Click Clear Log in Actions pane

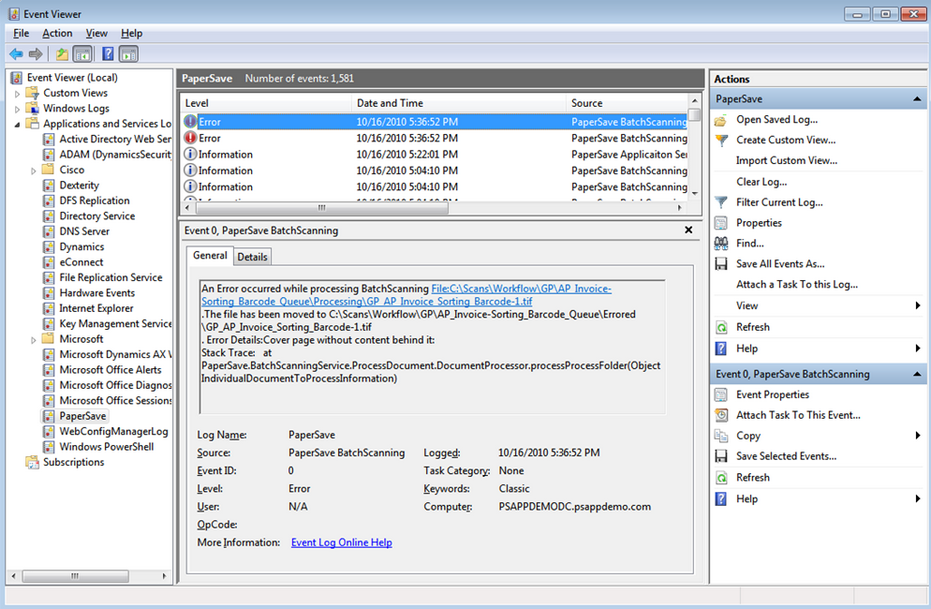click(761, 182)
